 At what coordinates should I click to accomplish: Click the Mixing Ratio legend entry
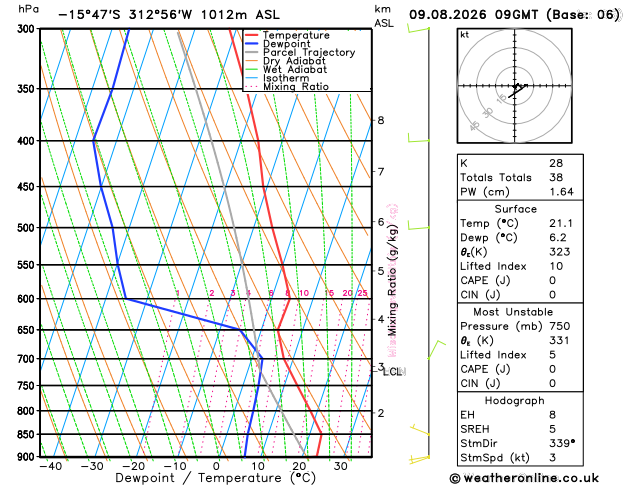[287, 87]
